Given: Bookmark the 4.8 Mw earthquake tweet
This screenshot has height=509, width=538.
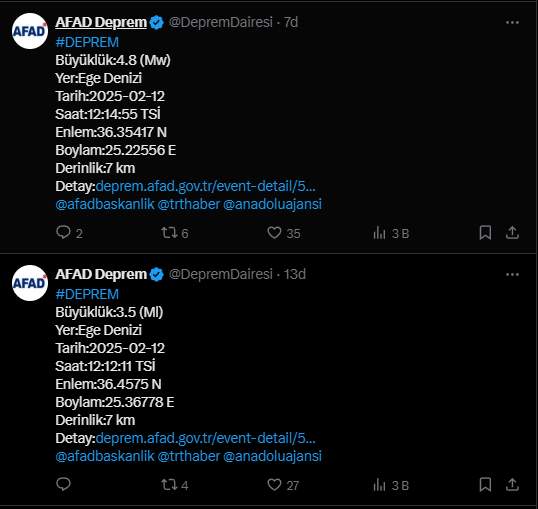Looking at the screenshot, I should pos(485,233).
